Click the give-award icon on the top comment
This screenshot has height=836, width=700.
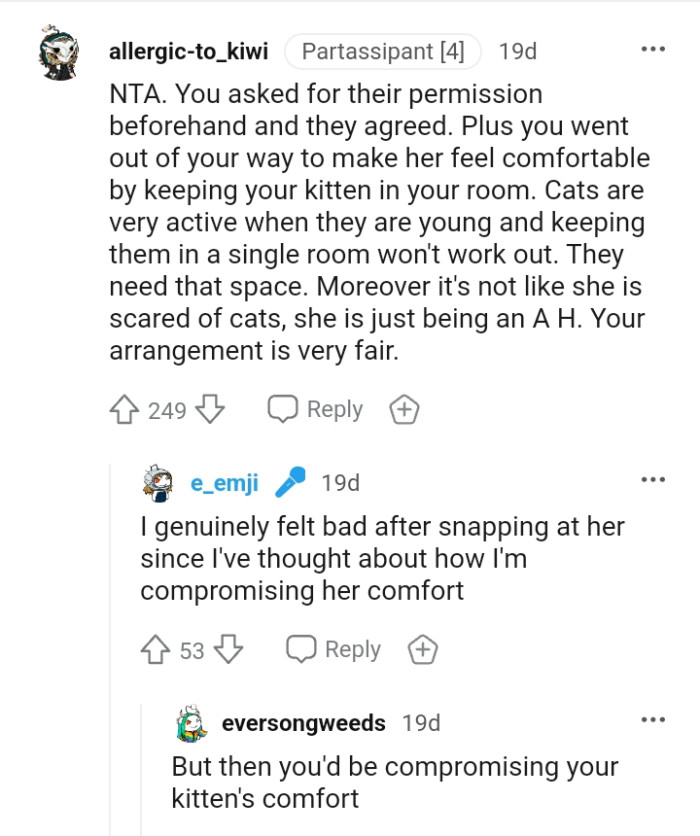click(404, 408)
